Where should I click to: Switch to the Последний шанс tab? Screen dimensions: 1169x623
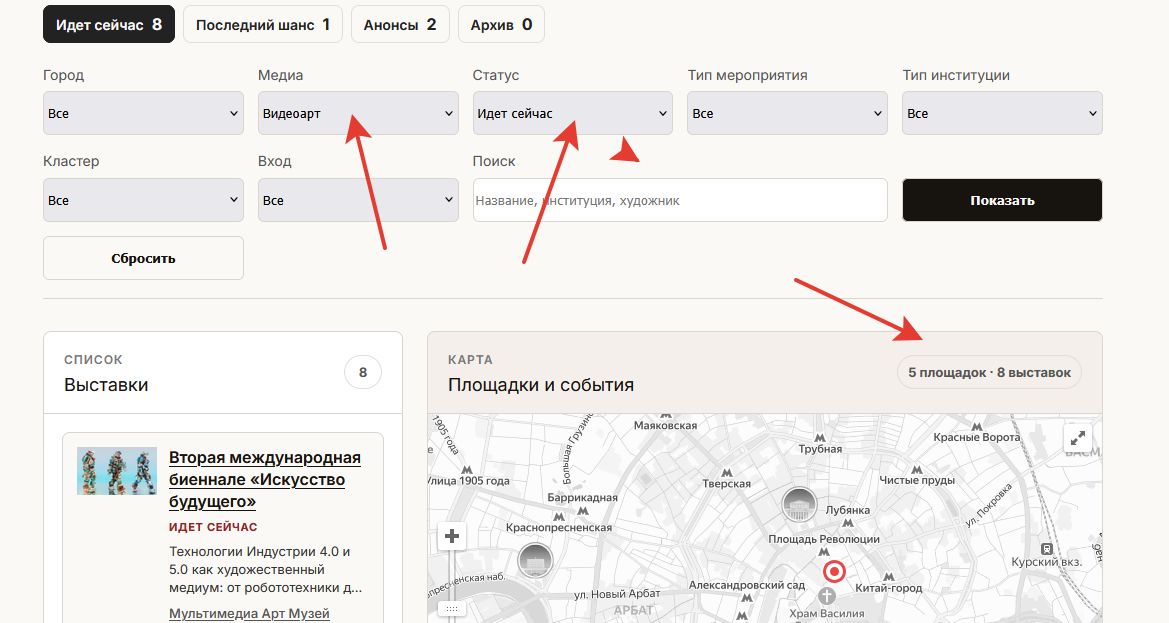click(x=262, y=25)
